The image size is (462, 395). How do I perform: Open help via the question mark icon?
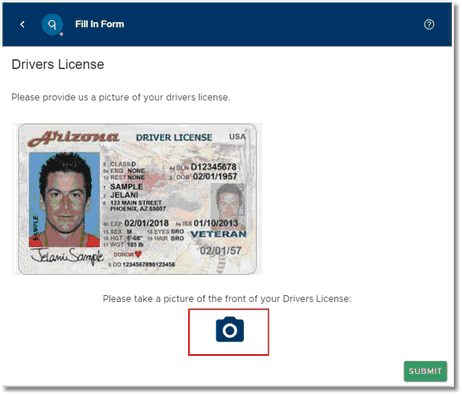tap(429, 24)
